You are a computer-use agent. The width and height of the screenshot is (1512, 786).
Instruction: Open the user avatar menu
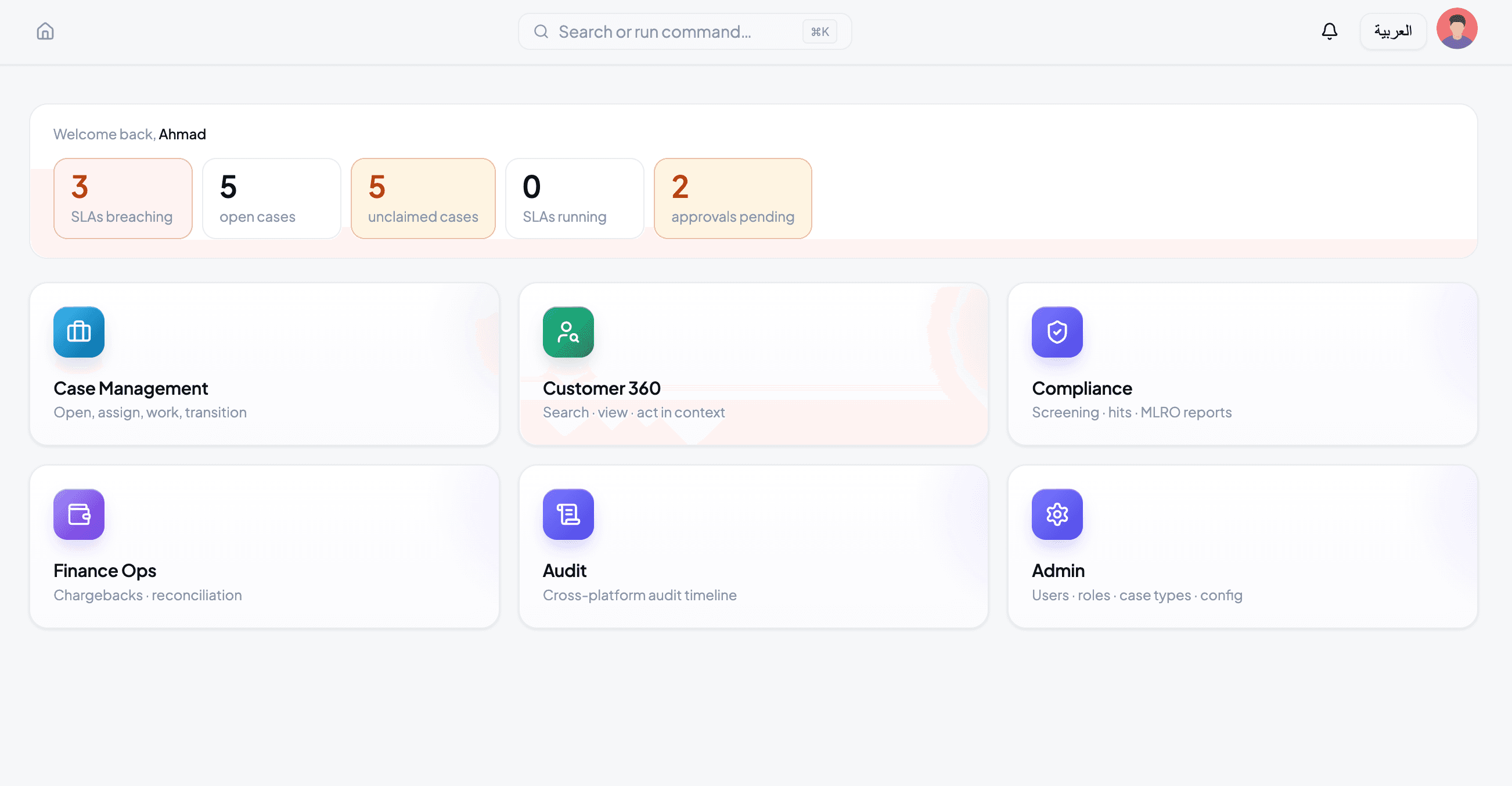[1456, 28]
